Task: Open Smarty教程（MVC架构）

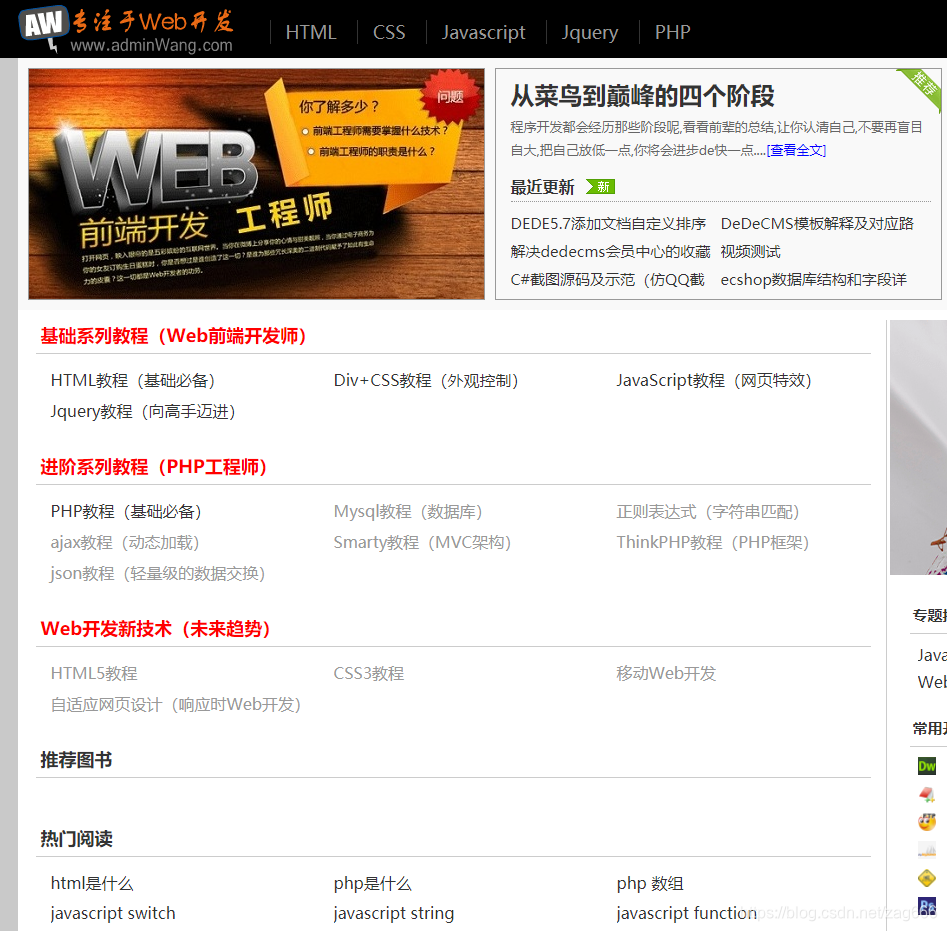Action: [x=423, y=542]
